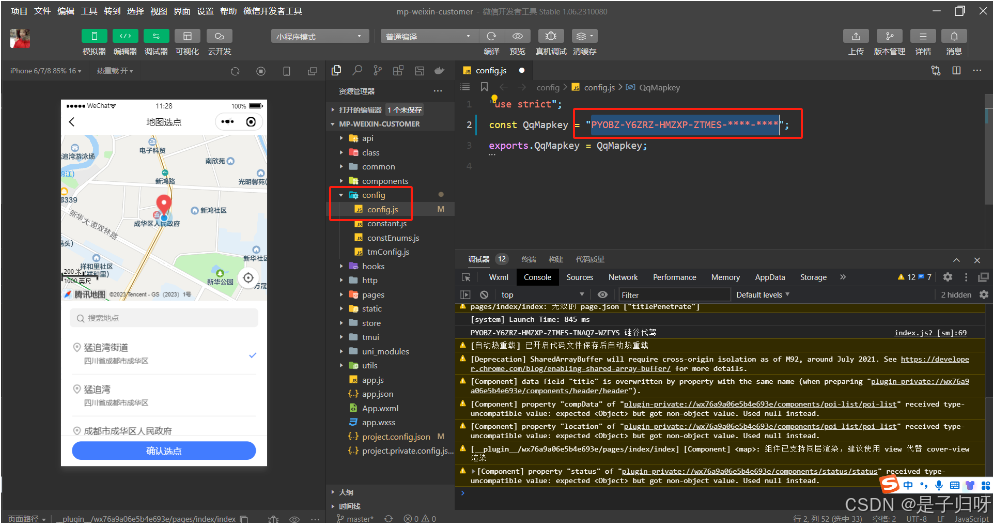Click the inspect element picker icon
The height and width of the screenshot is (523, 996).
point(466,277)
